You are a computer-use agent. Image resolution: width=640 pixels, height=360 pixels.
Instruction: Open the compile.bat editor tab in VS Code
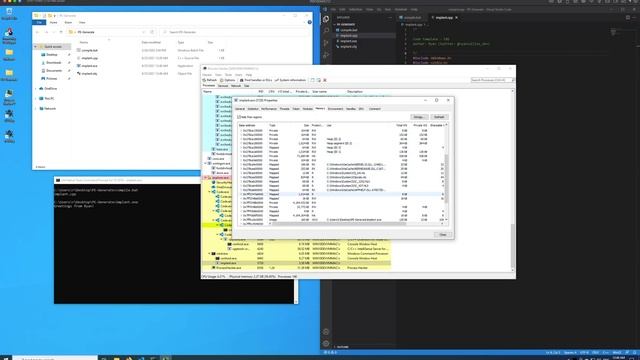(412, 18)
